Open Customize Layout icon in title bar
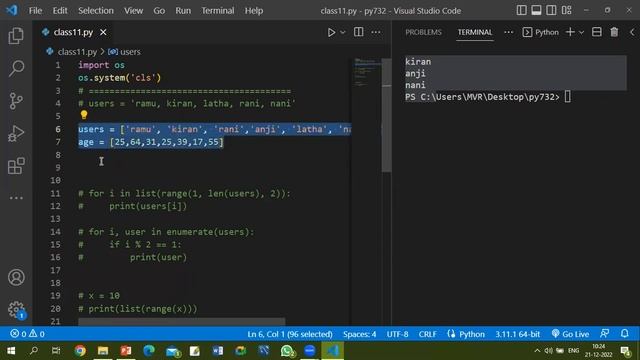This screenshot has height=360, width=640. point(567,10)
